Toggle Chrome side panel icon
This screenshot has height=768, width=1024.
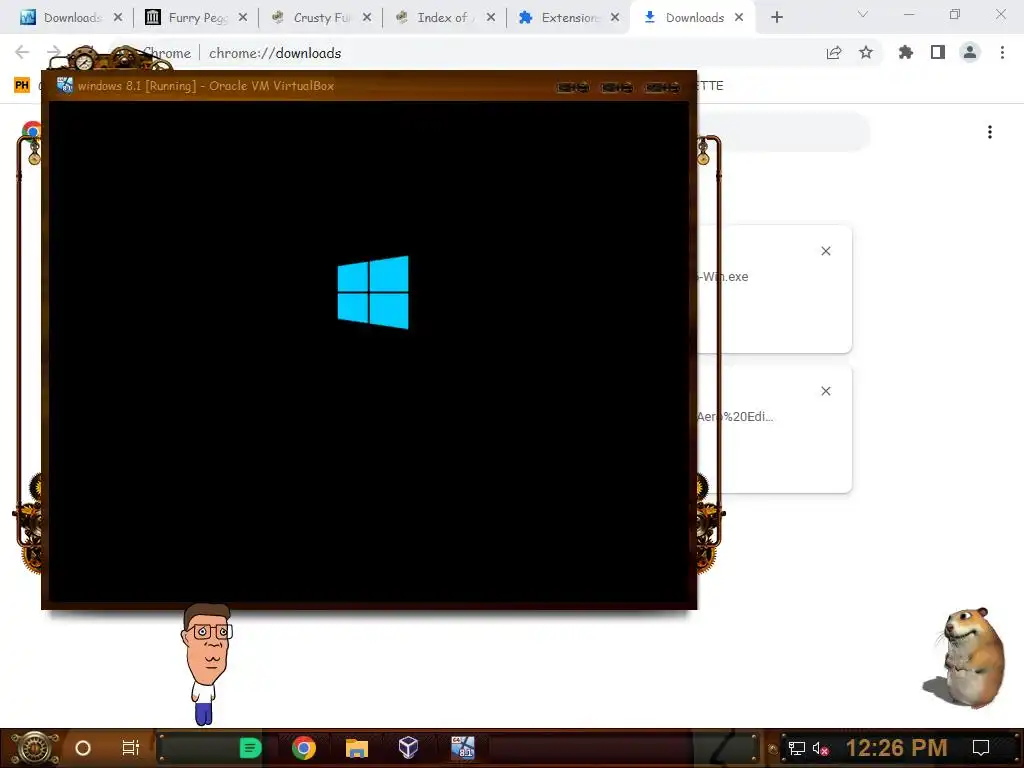[938, 52]
